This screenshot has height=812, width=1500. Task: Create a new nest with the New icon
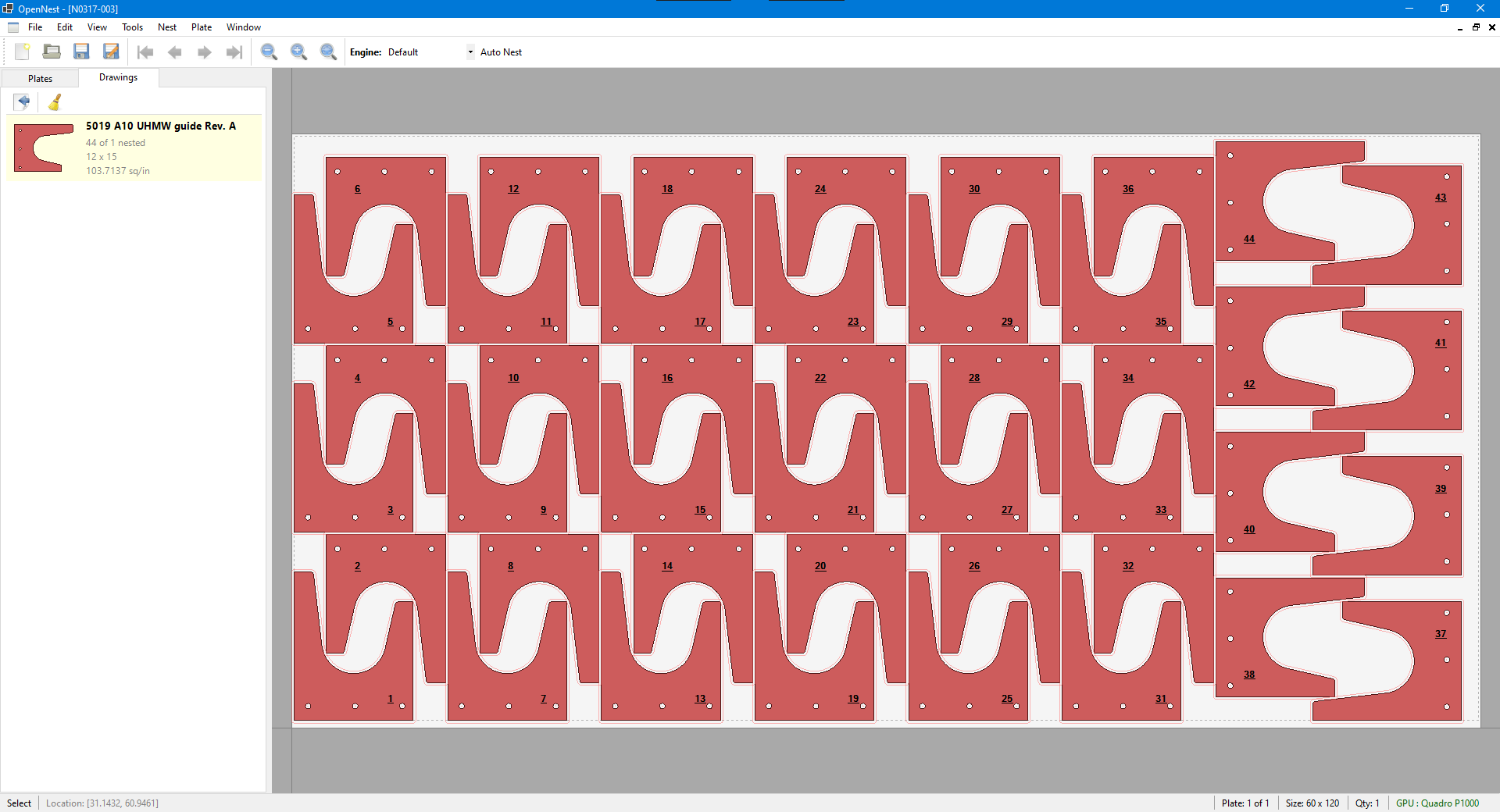point(22,52)
